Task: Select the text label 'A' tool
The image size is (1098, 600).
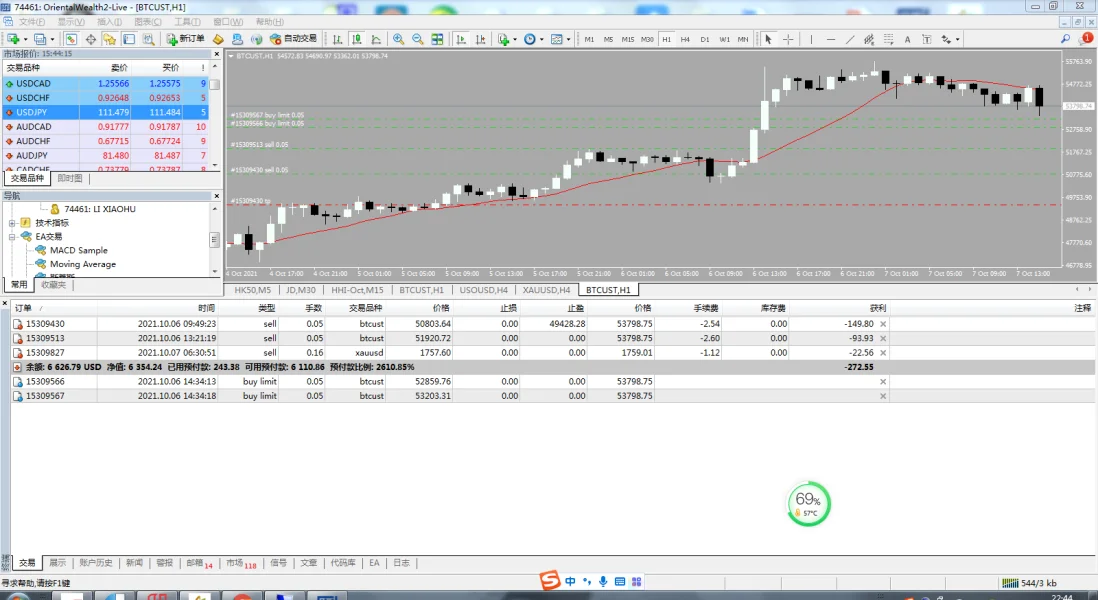Action: pos(907,39)
